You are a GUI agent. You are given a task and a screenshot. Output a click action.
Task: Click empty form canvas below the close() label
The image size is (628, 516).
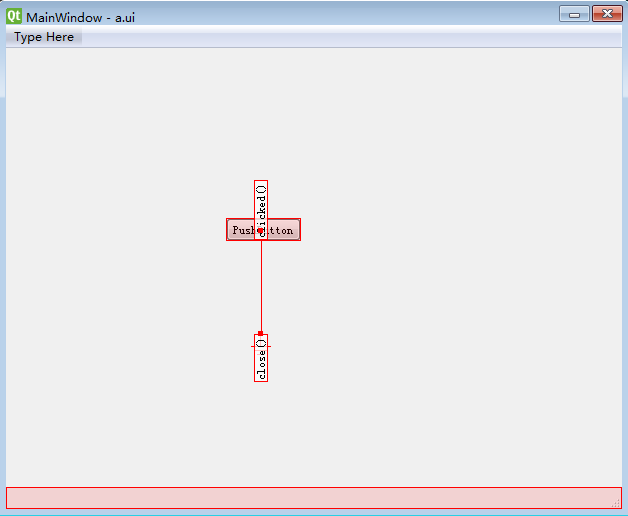pyautogui.click(x=261, y=430)
